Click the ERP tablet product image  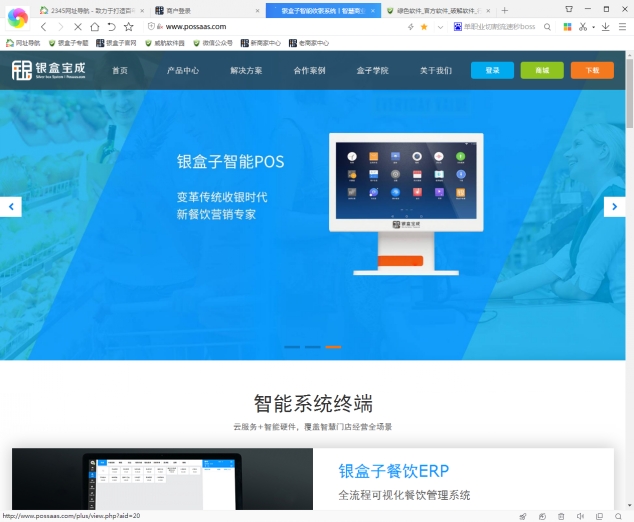(162, 479)
